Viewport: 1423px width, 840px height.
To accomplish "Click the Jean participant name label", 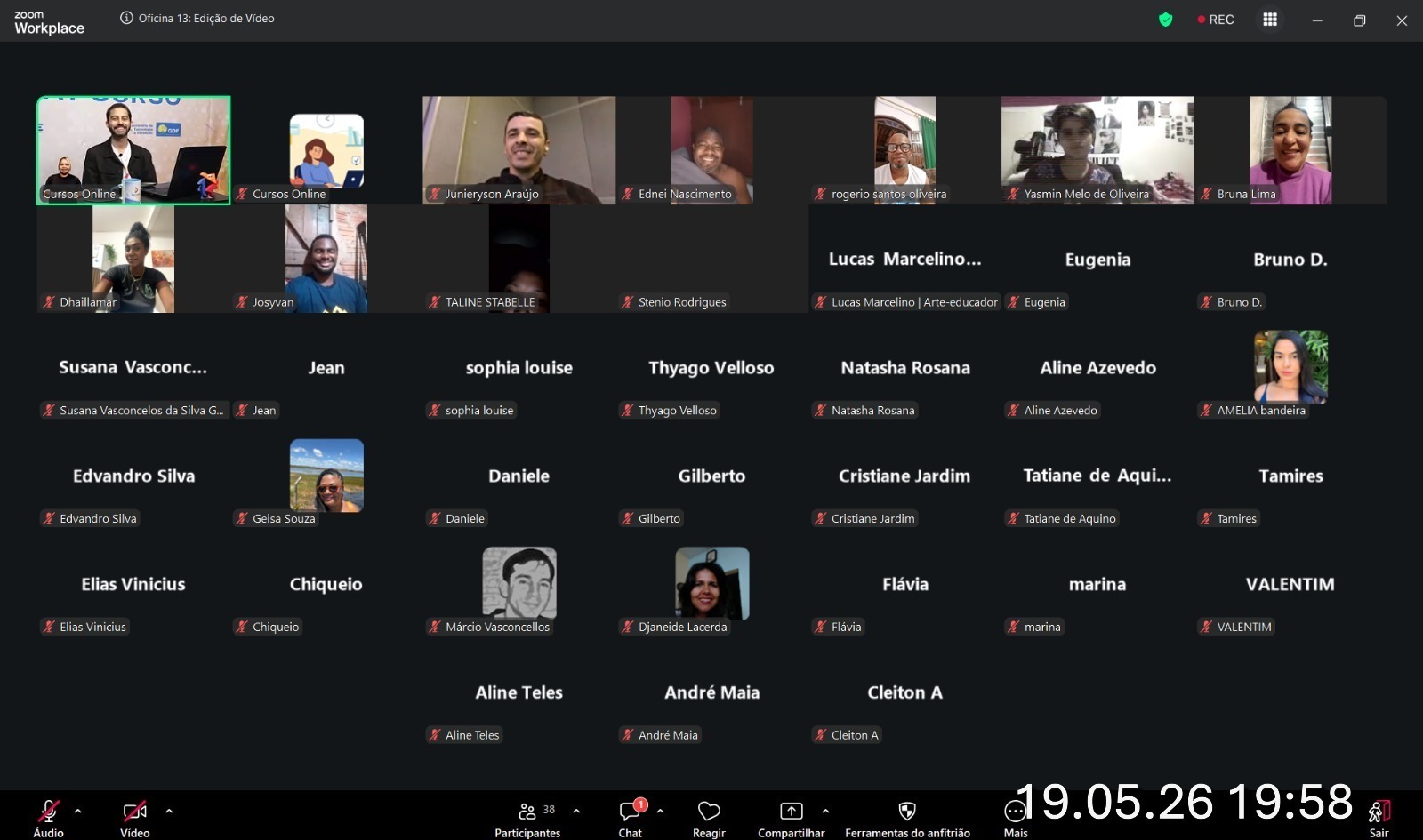I will click(x=264, y=411).
